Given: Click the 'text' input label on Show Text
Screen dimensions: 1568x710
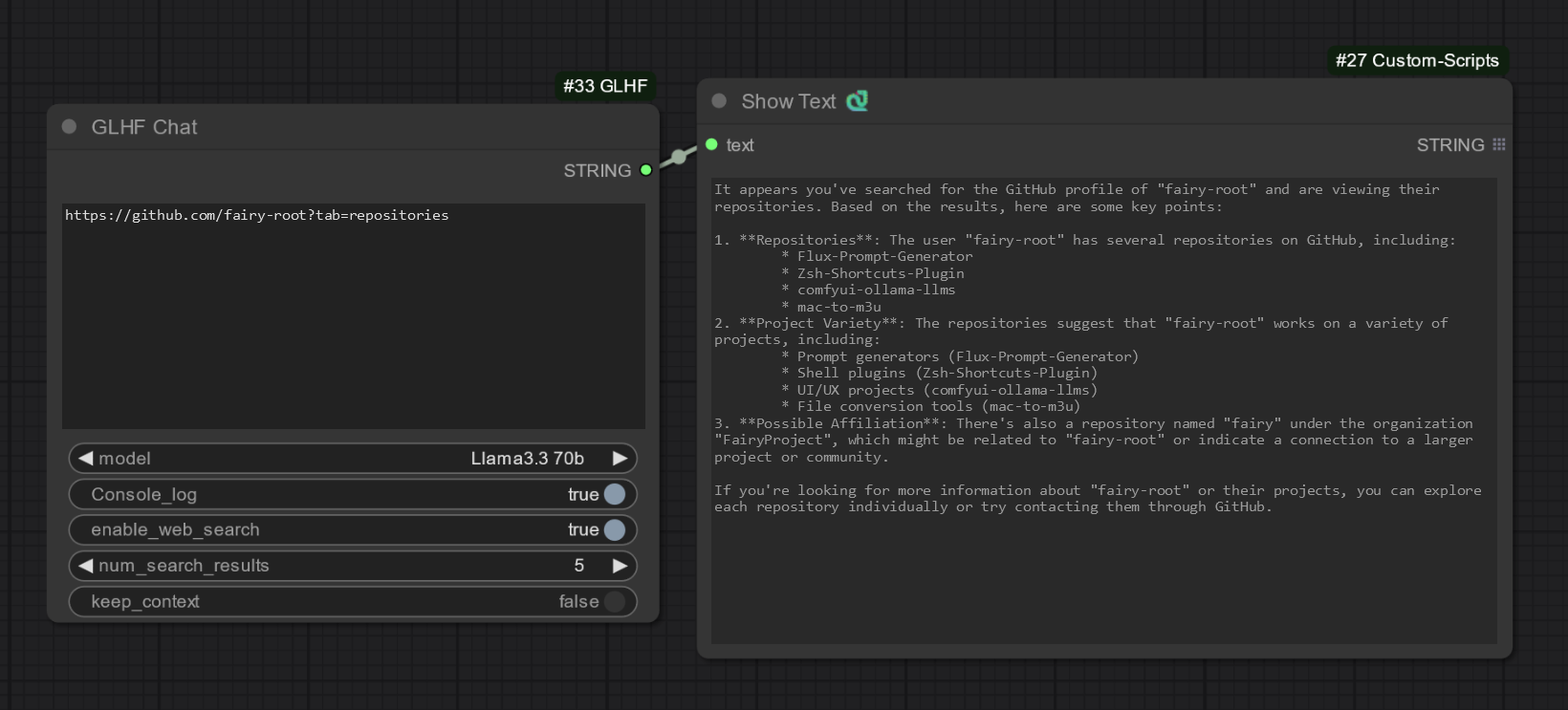Looking at the screenshot, I should pyautogui.click(x=740, y=145).
